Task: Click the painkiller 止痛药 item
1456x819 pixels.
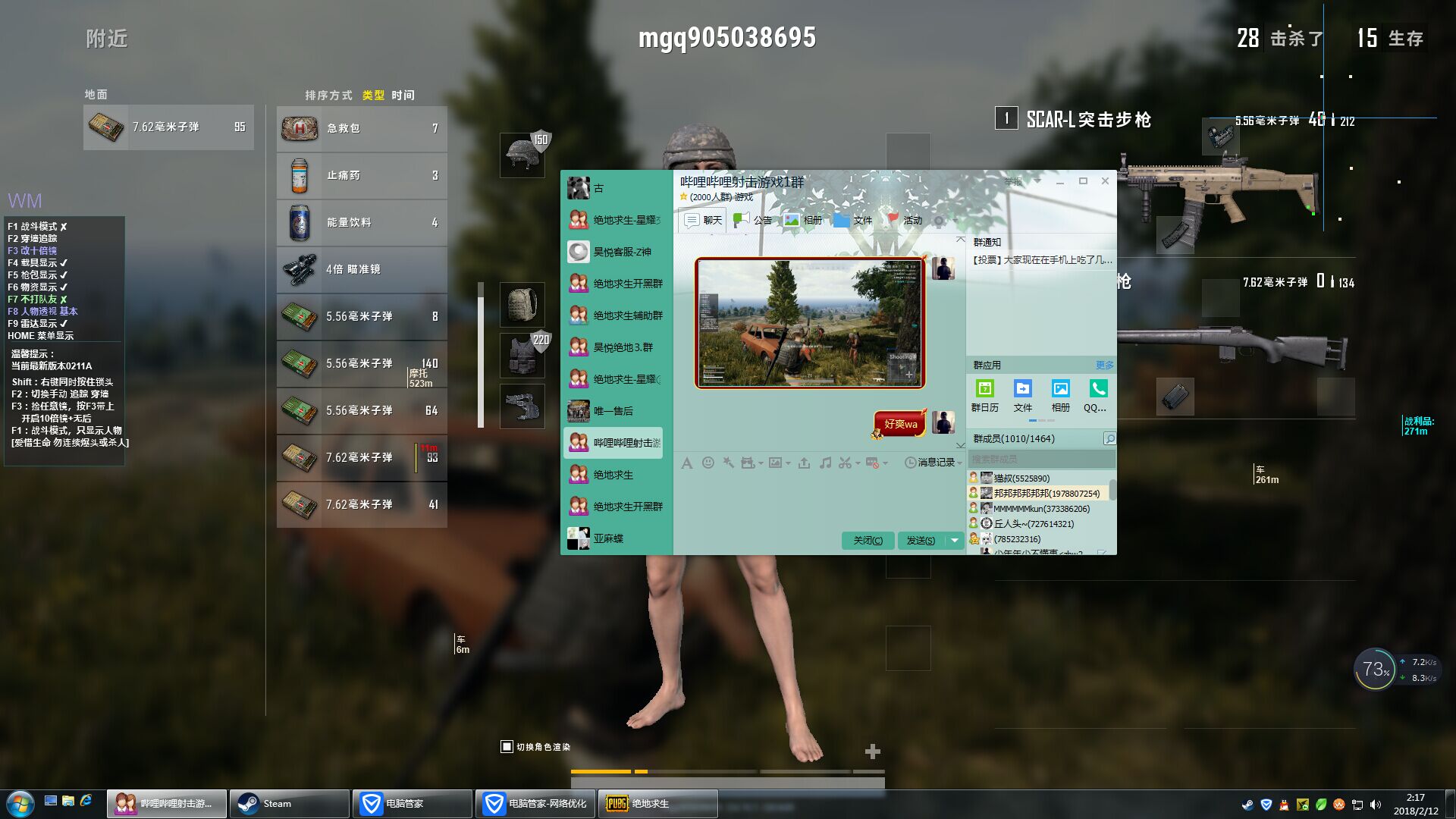Action: coord(362,175)
